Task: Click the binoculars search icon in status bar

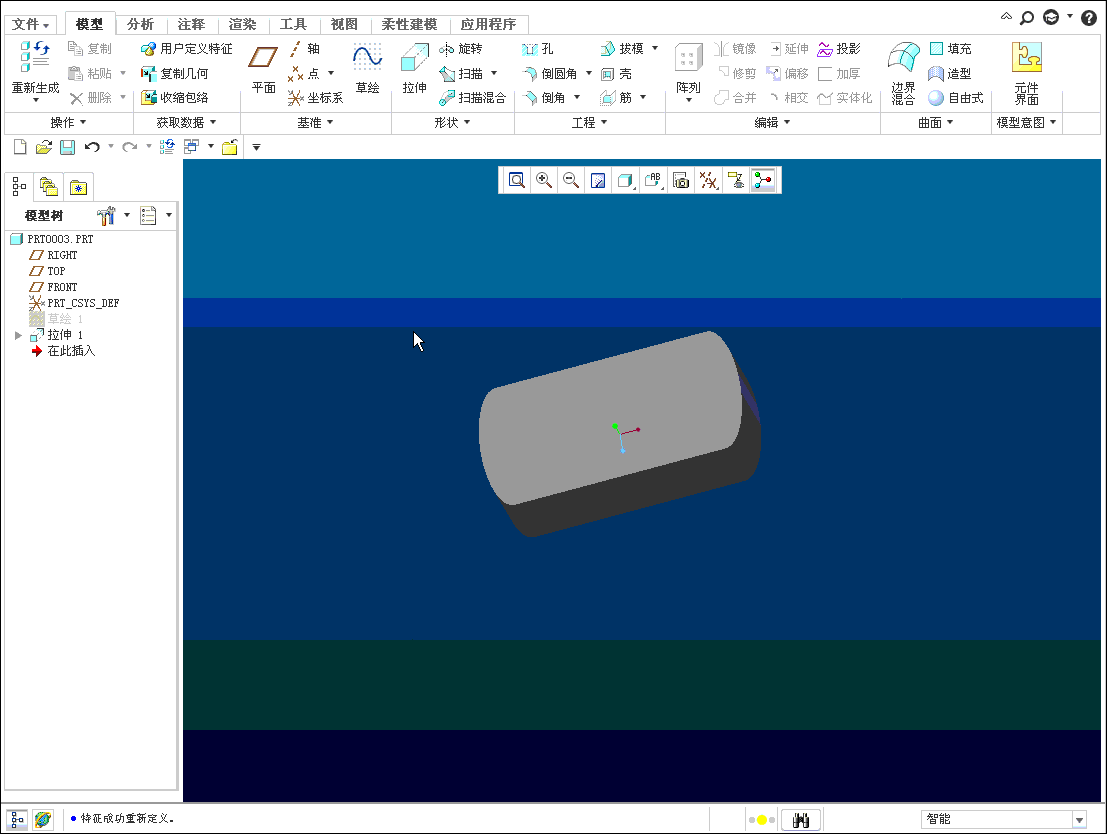Action: [x=801, y=820]
